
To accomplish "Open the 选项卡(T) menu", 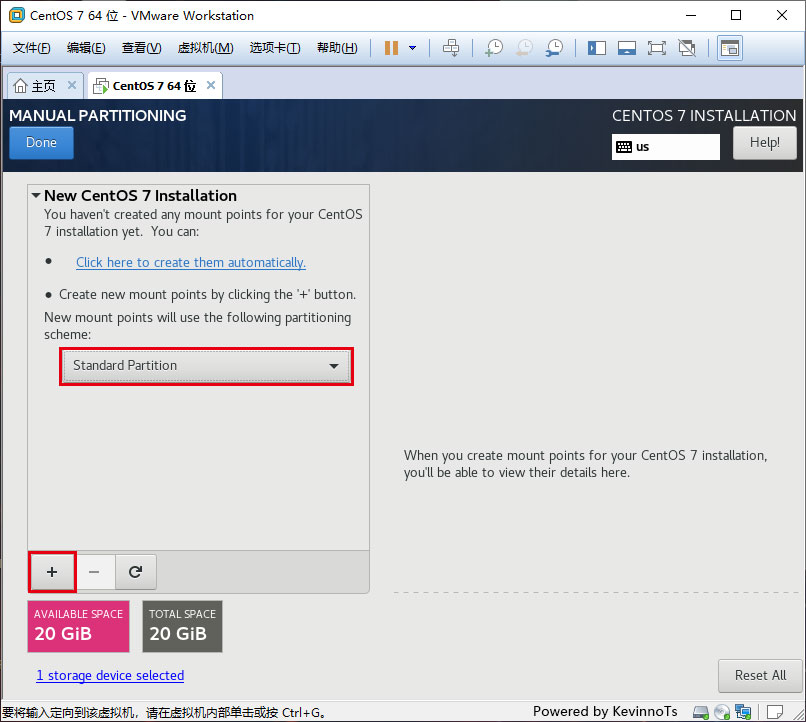I will pyautogui.click(x=274, y=48).
